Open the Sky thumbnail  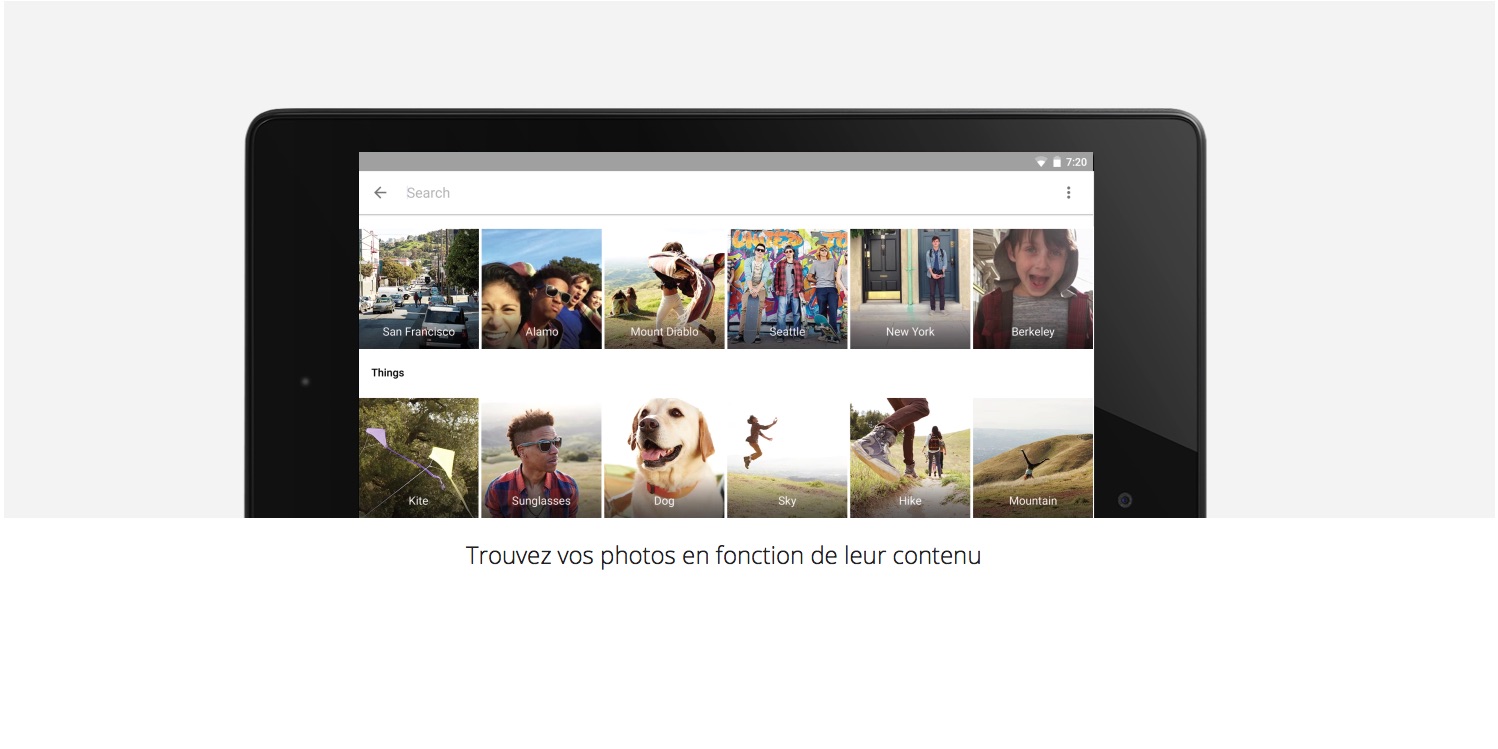coord(787,458)
